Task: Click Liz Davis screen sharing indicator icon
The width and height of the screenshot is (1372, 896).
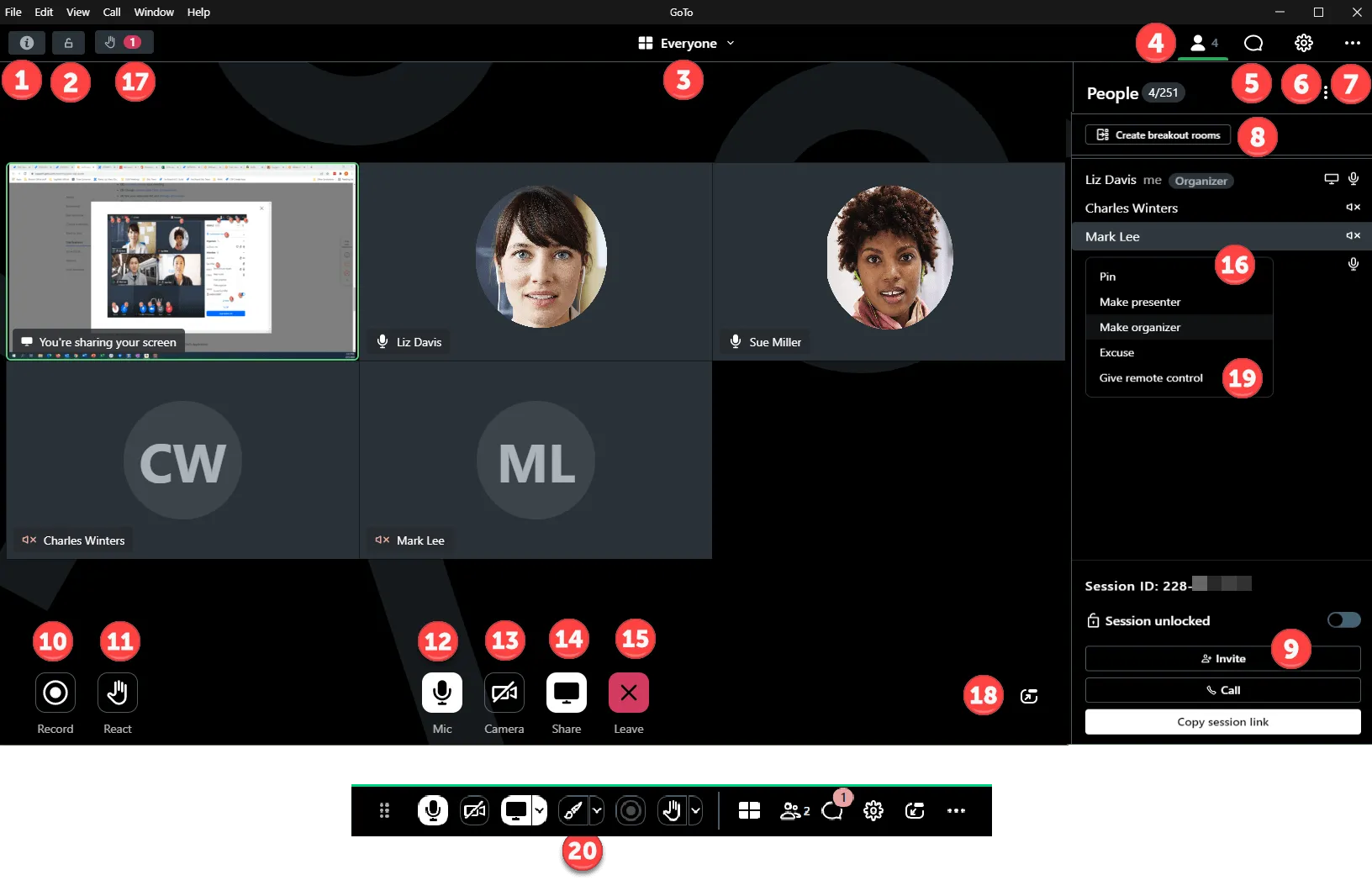Action: coord(1331,179)
